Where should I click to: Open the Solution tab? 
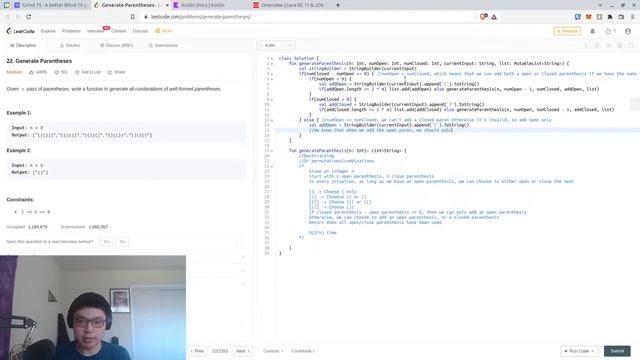(x=70, y=45)
